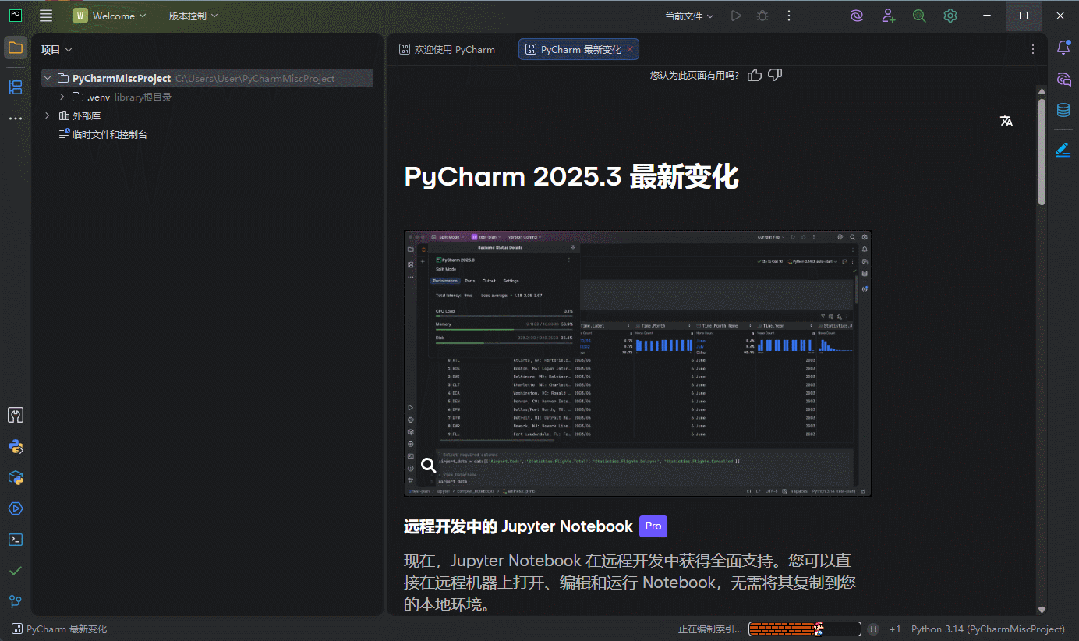1079x641 pixels.
Task: Open the Problems tool window
Action: click(x=15, y=570)
